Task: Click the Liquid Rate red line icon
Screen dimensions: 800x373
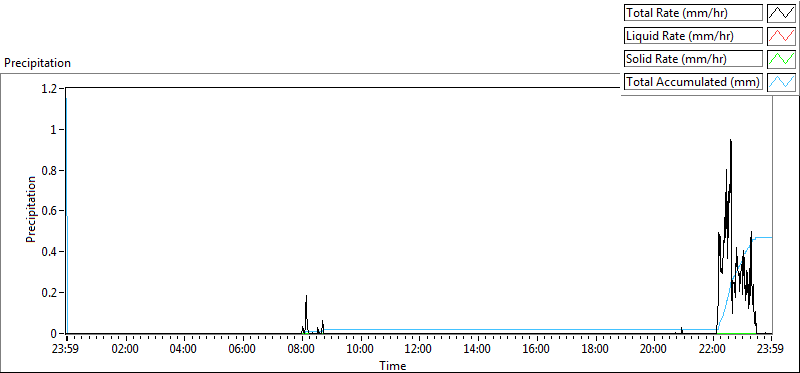Action: (x=782, y=36)
